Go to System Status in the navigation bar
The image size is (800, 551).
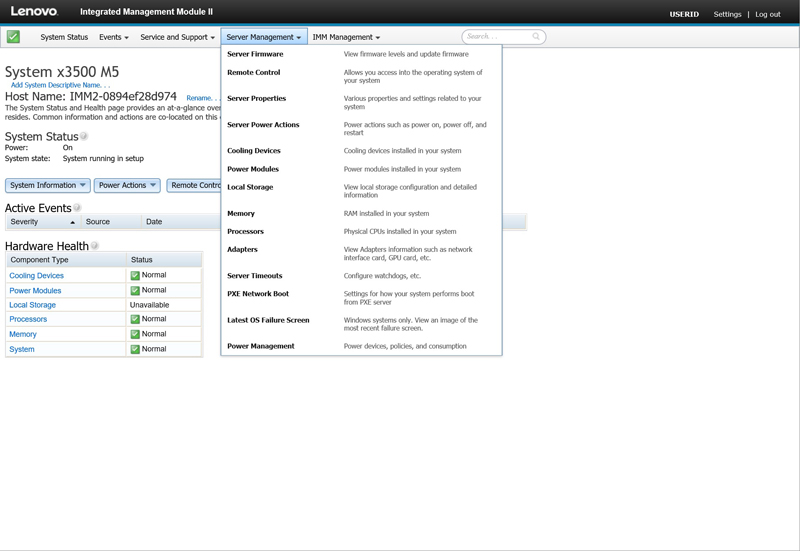click(x=64, y=37)
